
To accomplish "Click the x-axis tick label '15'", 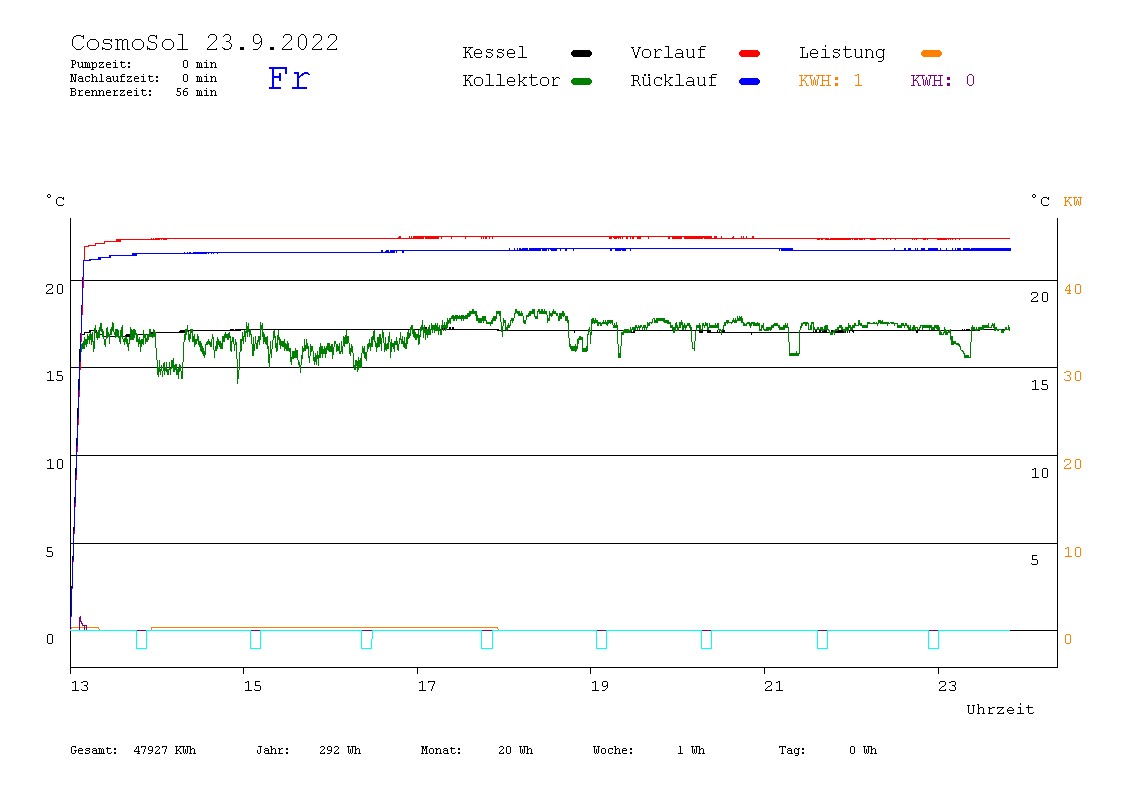I will click(x=253, y=686).
